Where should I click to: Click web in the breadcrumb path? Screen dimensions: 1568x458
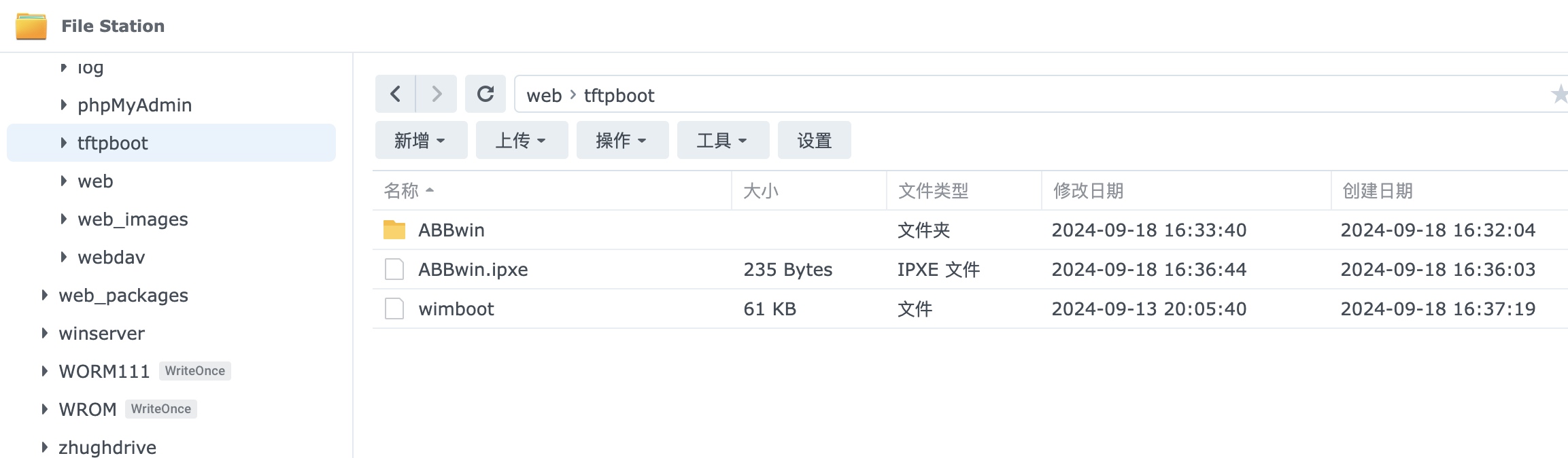544,95
